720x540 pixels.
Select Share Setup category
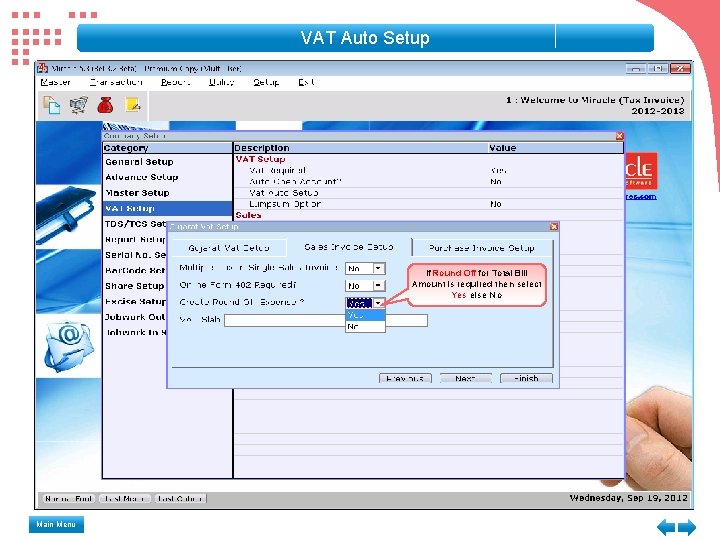(x=135, y=286)
